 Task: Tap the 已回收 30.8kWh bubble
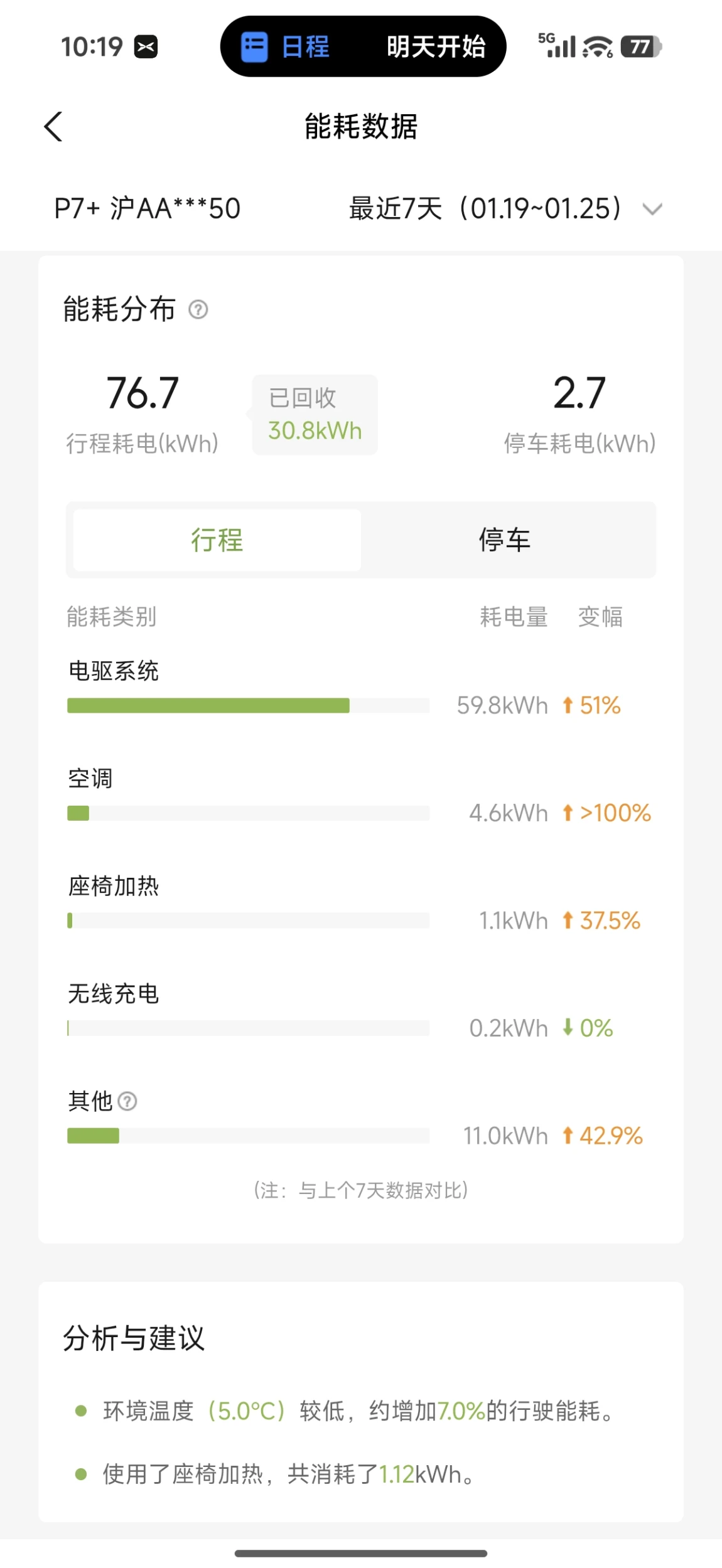315,415
